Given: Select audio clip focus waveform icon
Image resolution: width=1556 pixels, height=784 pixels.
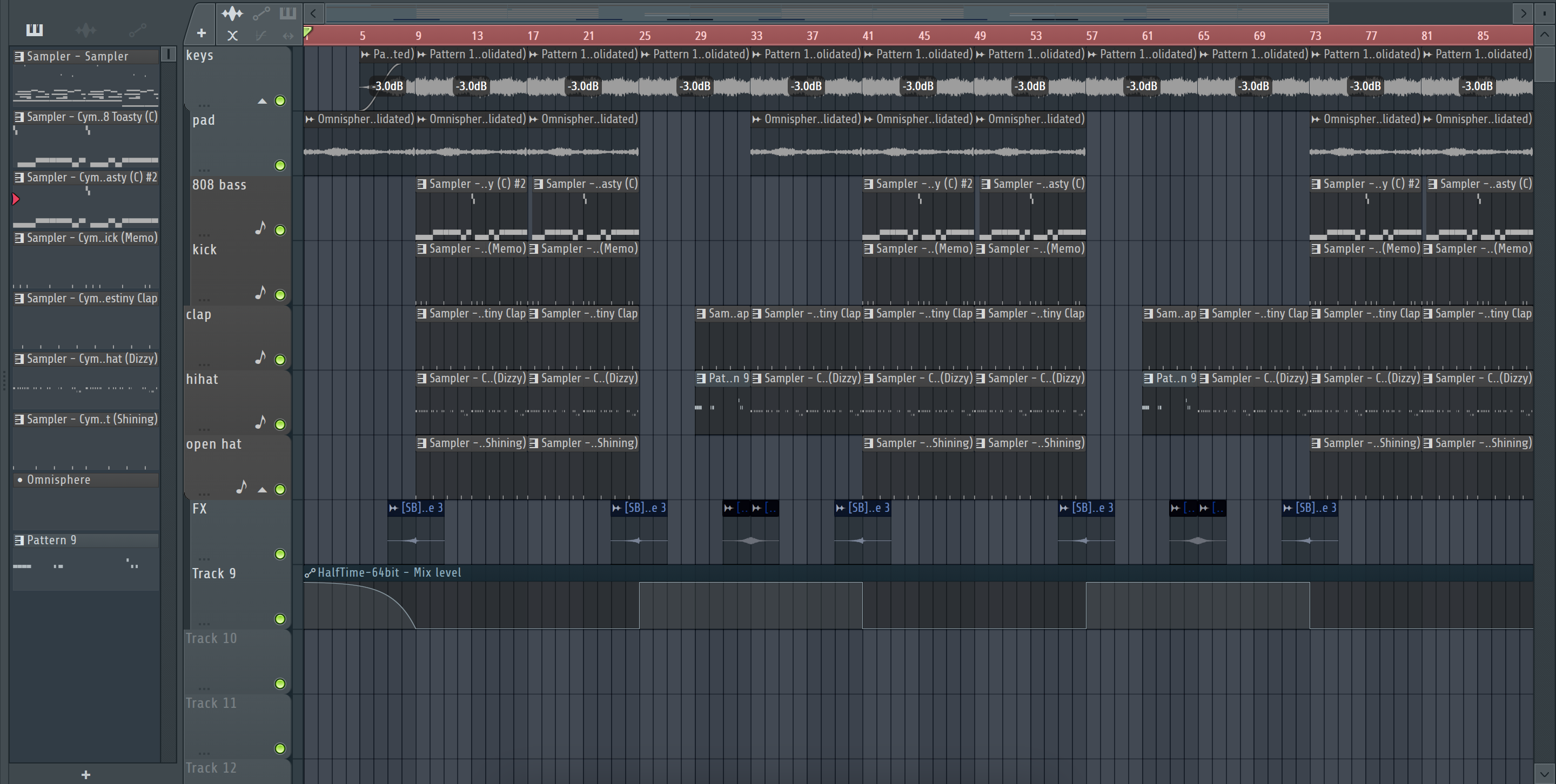Looking at the screenshot, I should [x=232, y=13].
